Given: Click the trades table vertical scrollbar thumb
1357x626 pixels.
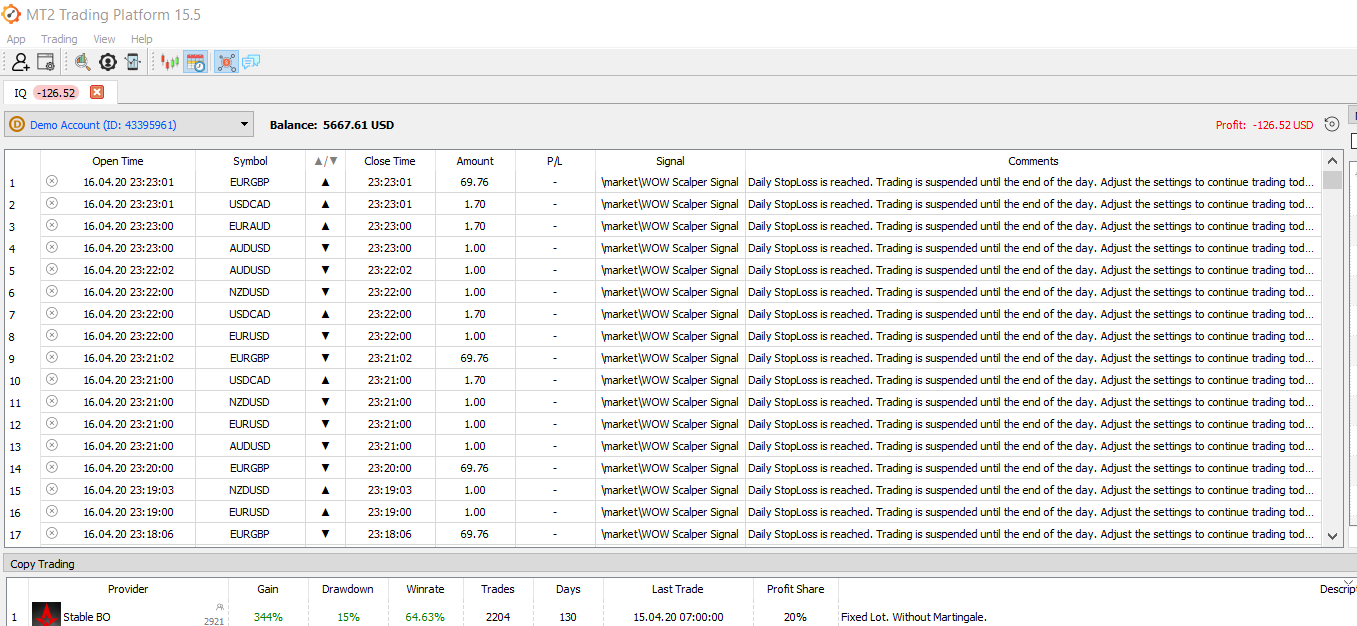Looking at the screenshot, I should pyautogui.click(x=1332, y=181).
